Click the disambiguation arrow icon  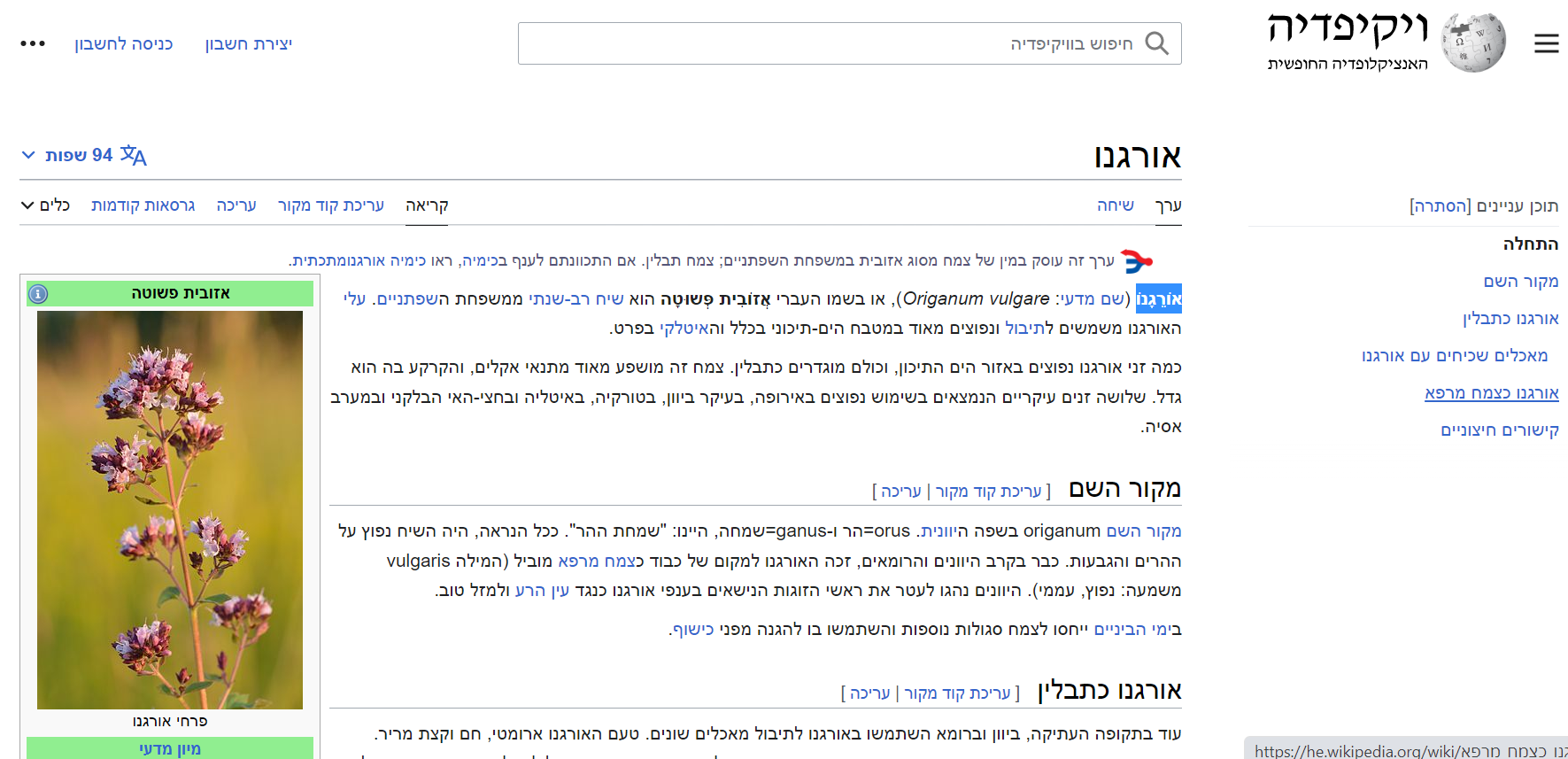pyautogui.click(x=1136, y=261)
